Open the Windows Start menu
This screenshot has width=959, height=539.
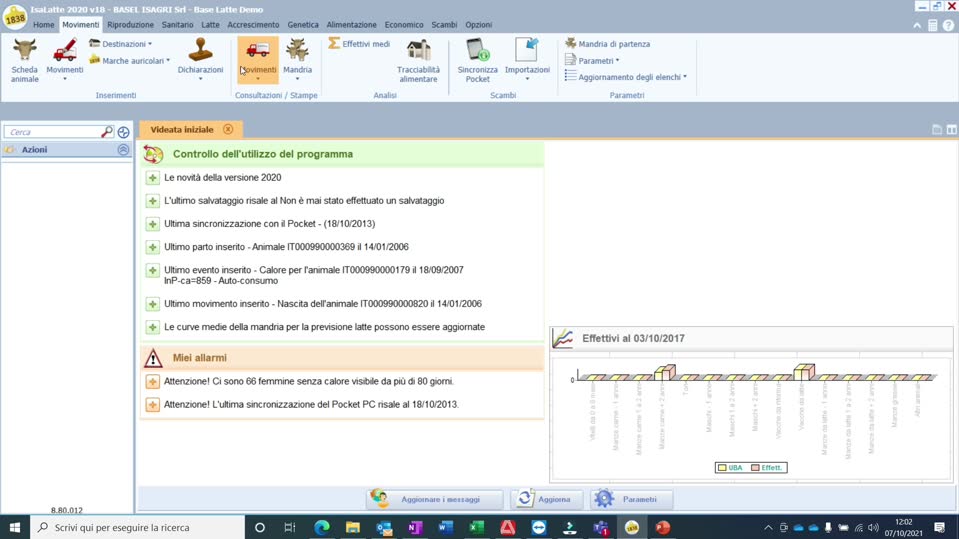(15, 527)
